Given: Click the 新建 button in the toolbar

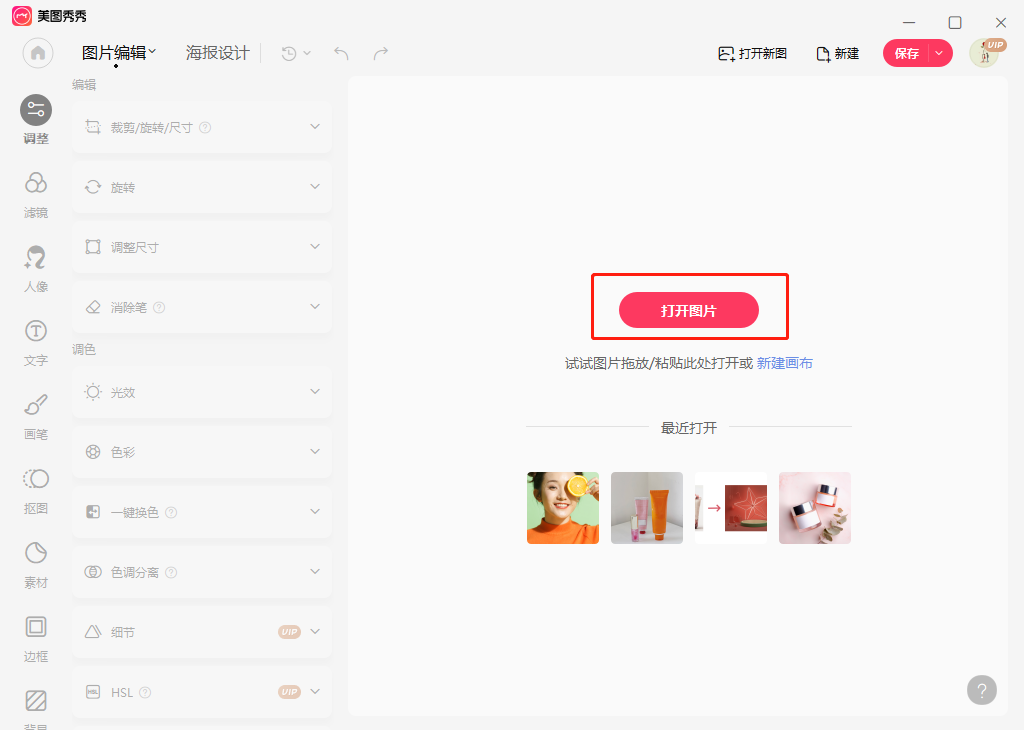Looking at the screenshot, I should tap(838, 54).
